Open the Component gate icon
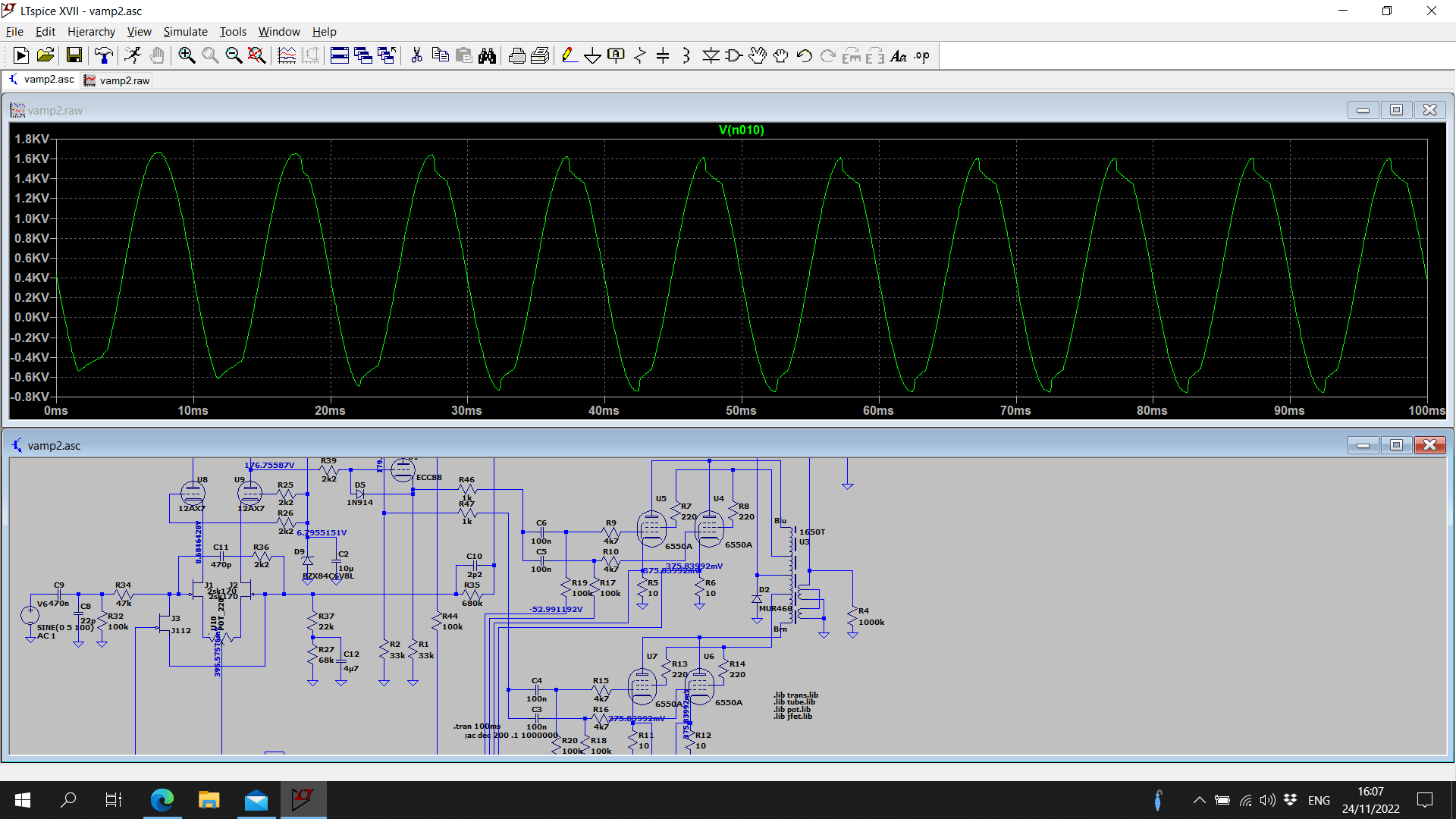1456x819 pixels. [x=734, y=55]
